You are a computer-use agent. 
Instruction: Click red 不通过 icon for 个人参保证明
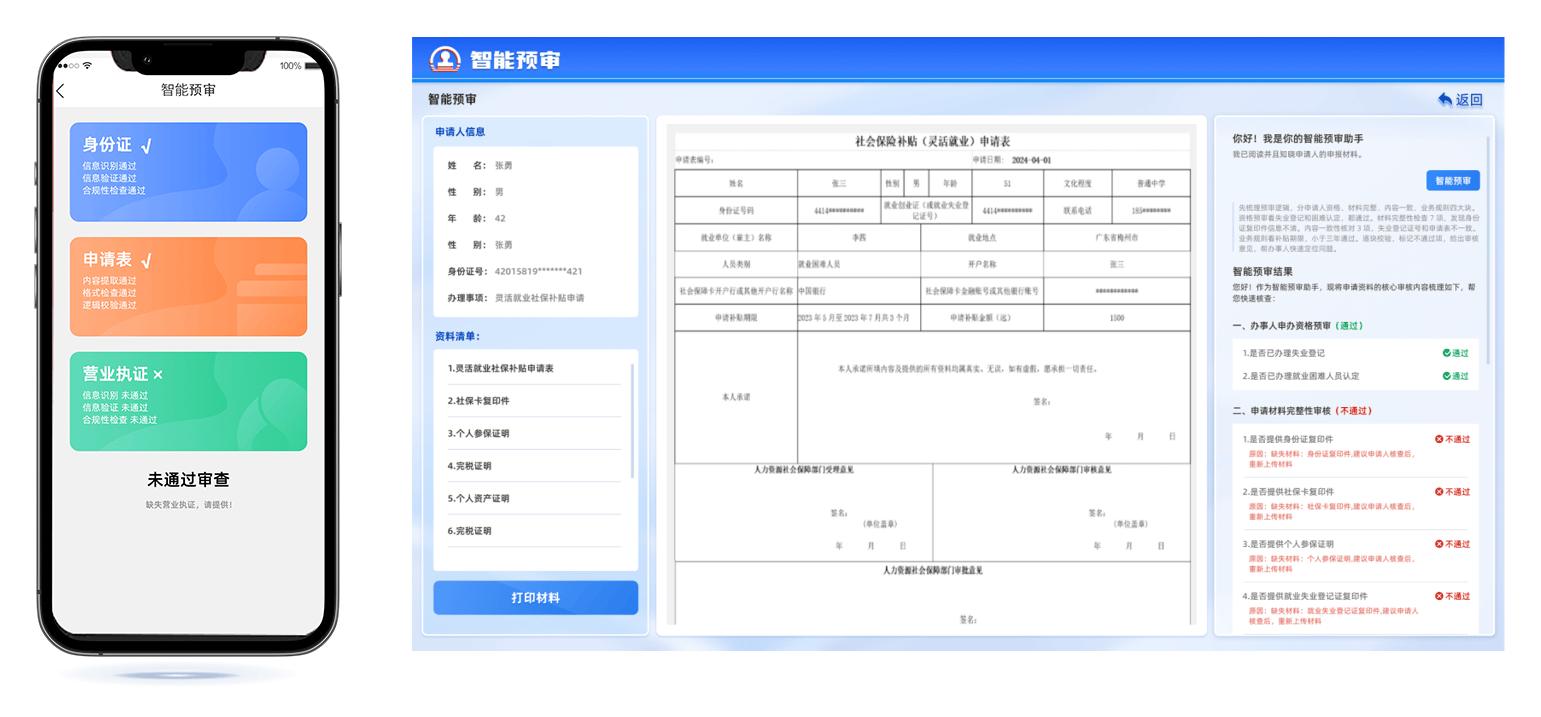1439,544
